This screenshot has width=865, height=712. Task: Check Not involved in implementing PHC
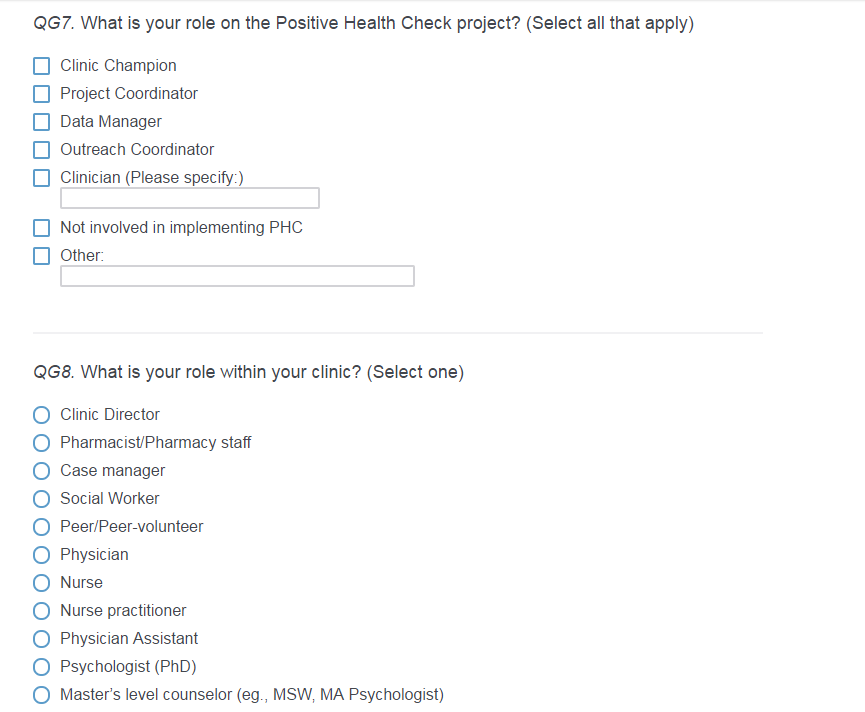point(42,228)
